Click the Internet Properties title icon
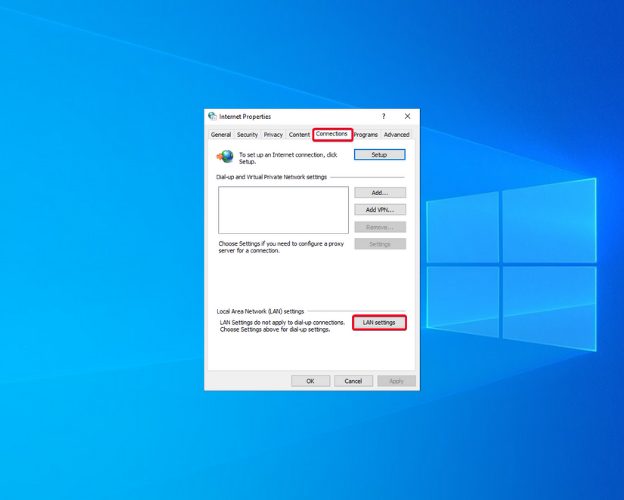This screenshot has height=500, width=624. click(x=212, y=116)
